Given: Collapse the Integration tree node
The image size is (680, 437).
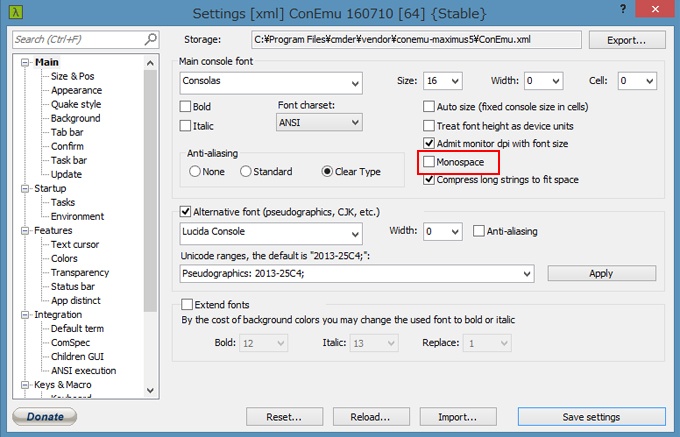Looking at the screenshot, I should point(25,315).
